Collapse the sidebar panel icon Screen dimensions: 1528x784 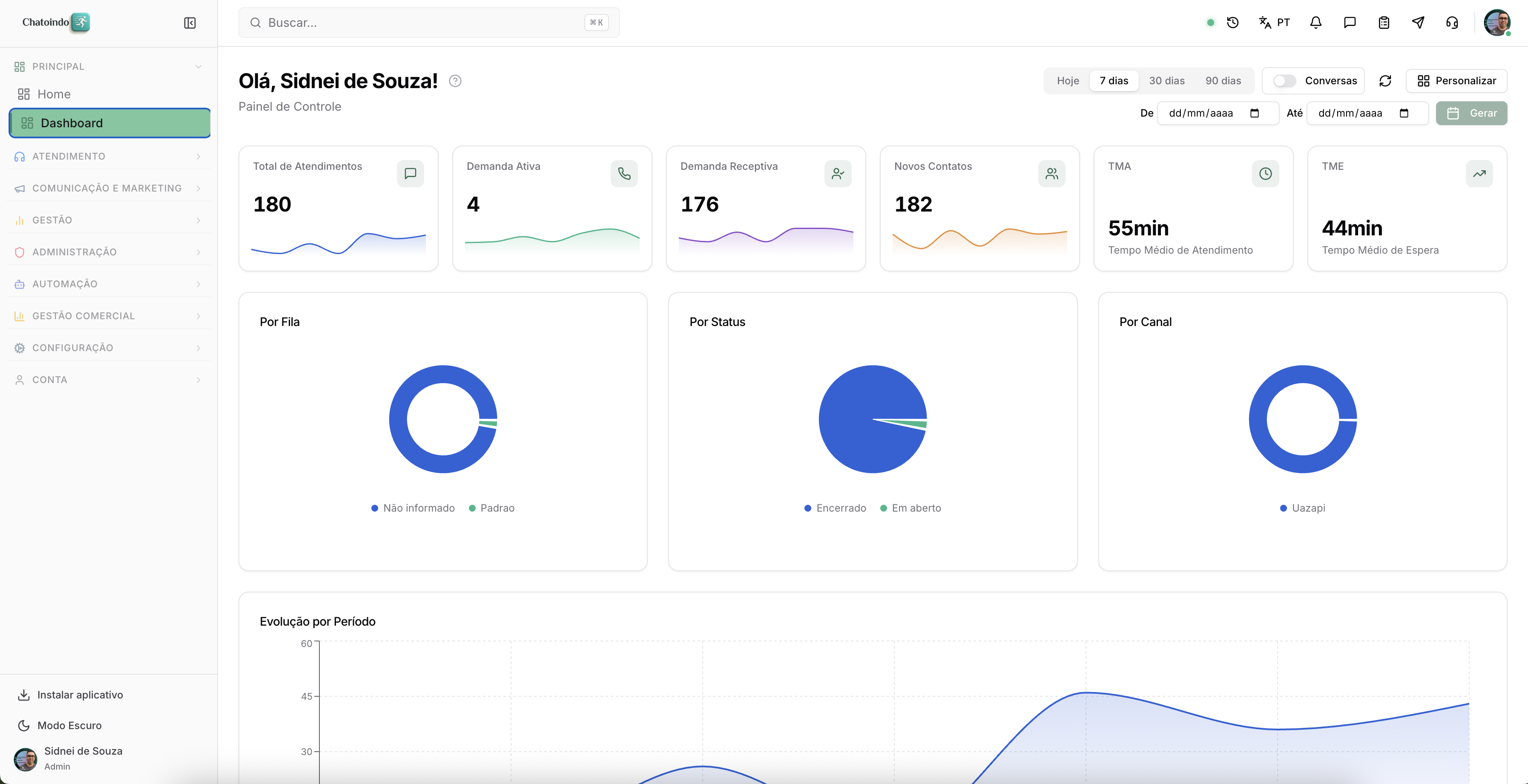tap(190, 23)
